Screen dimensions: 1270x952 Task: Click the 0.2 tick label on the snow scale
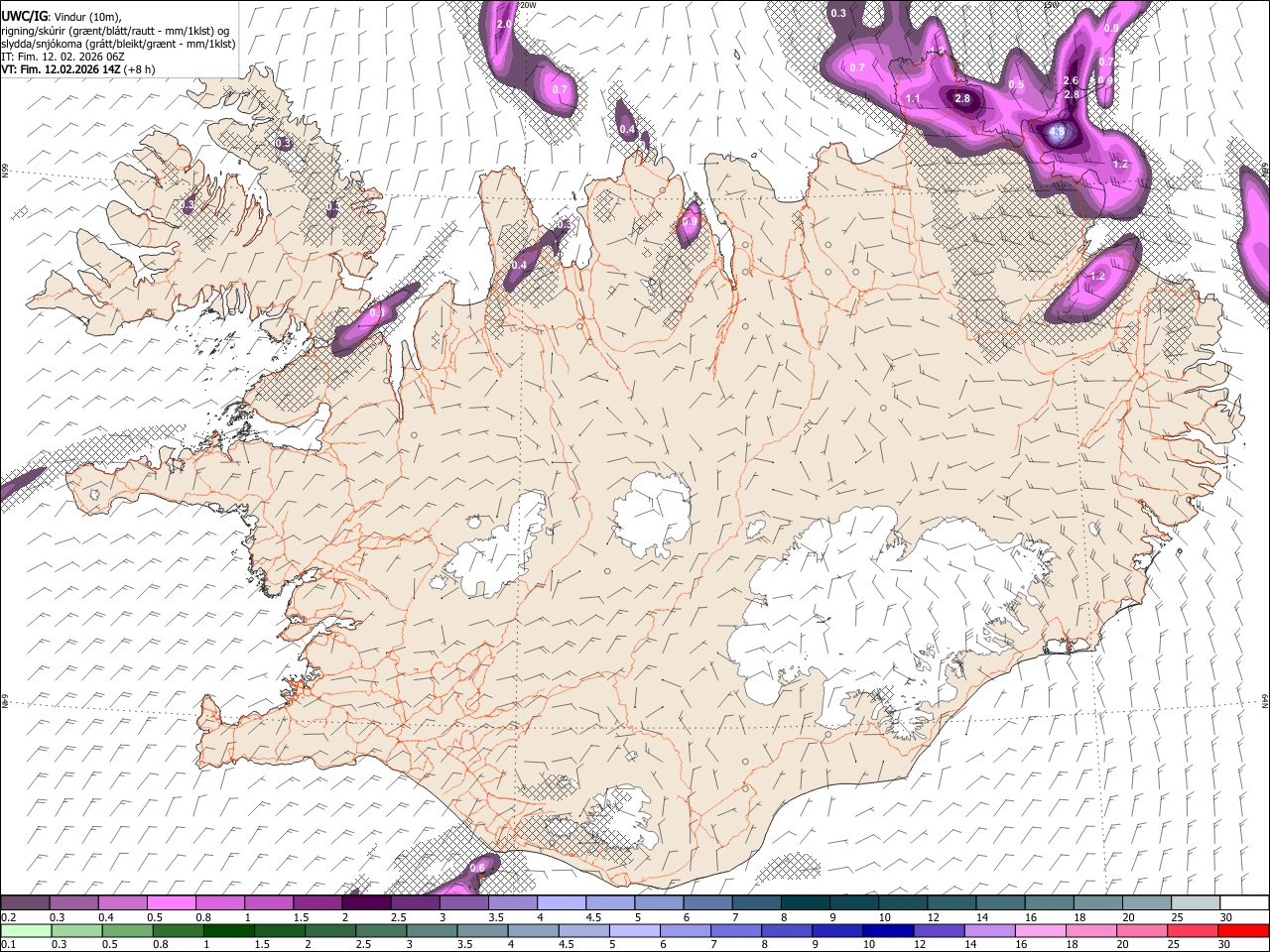(9, 917)
